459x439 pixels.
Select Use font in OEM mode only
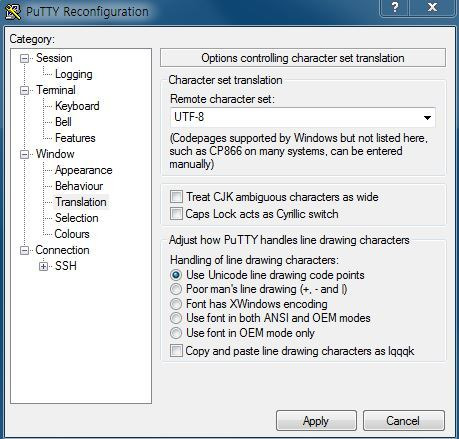point(176,333)
